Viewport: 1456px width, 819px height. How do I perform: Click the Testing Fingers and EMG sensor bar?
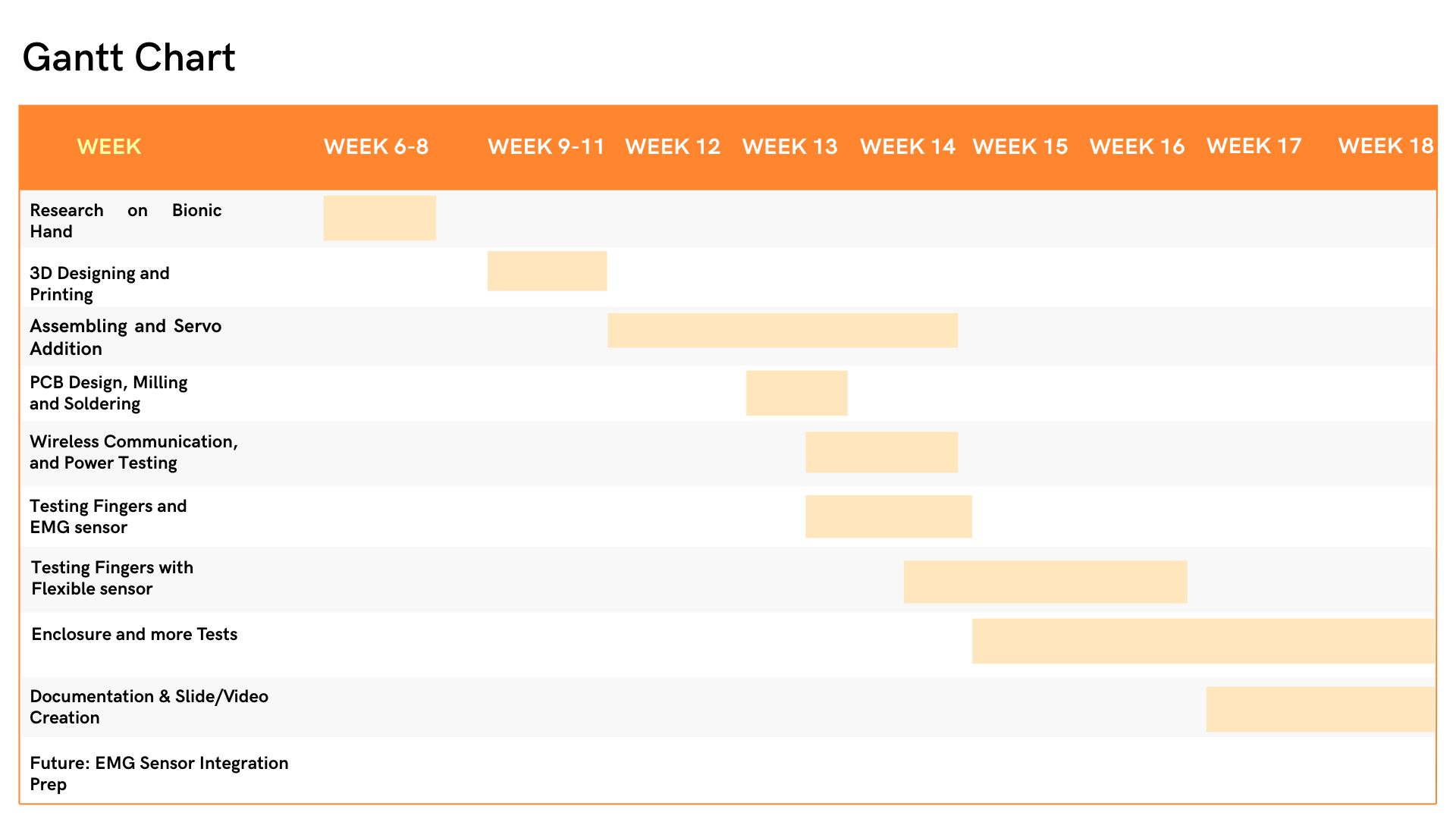(889, 516)
